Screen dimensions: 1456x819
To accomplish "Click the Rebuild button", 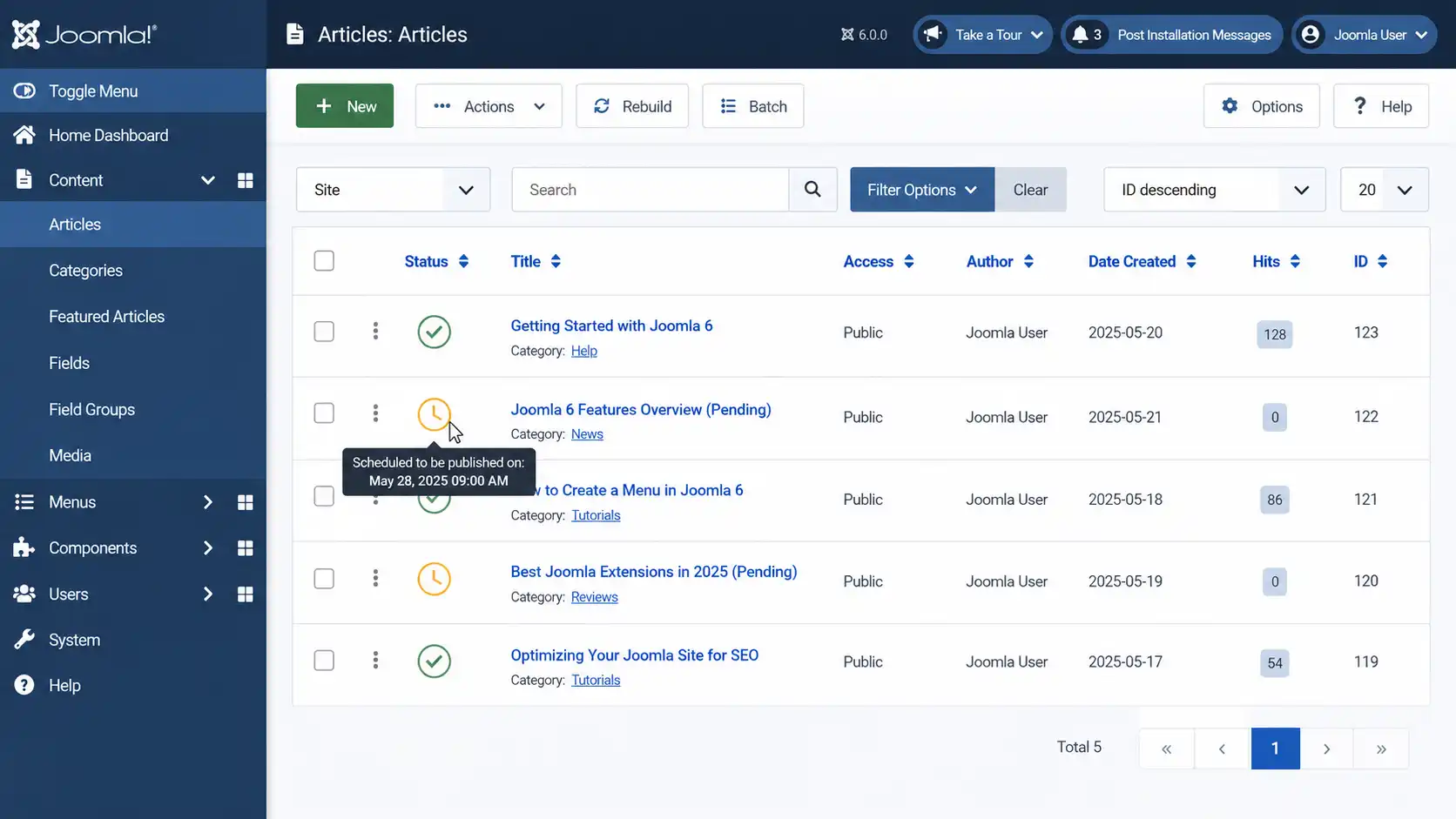I will point(632,106).
